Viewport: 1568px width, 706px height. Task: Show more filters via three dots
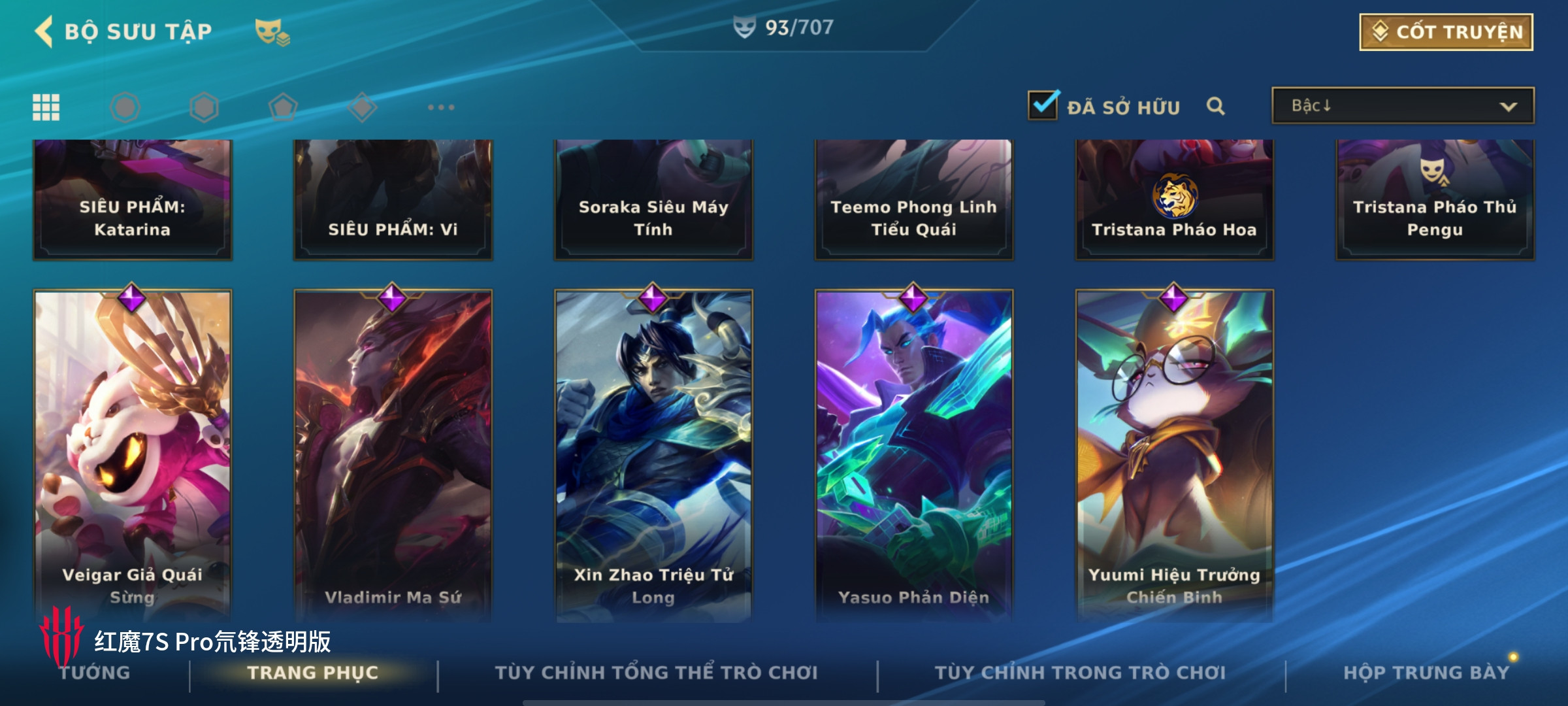point(441,107)
